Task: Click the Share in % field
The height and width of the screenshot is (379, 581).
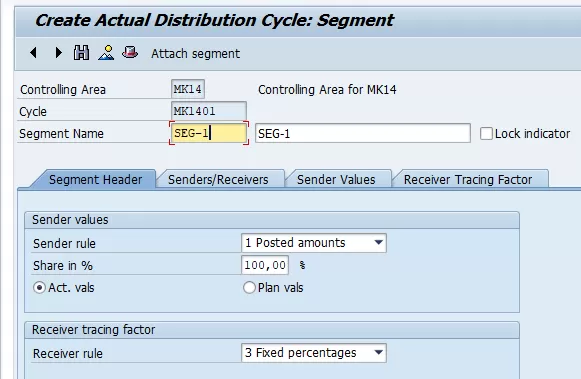Action: click(x=265, y=265)
